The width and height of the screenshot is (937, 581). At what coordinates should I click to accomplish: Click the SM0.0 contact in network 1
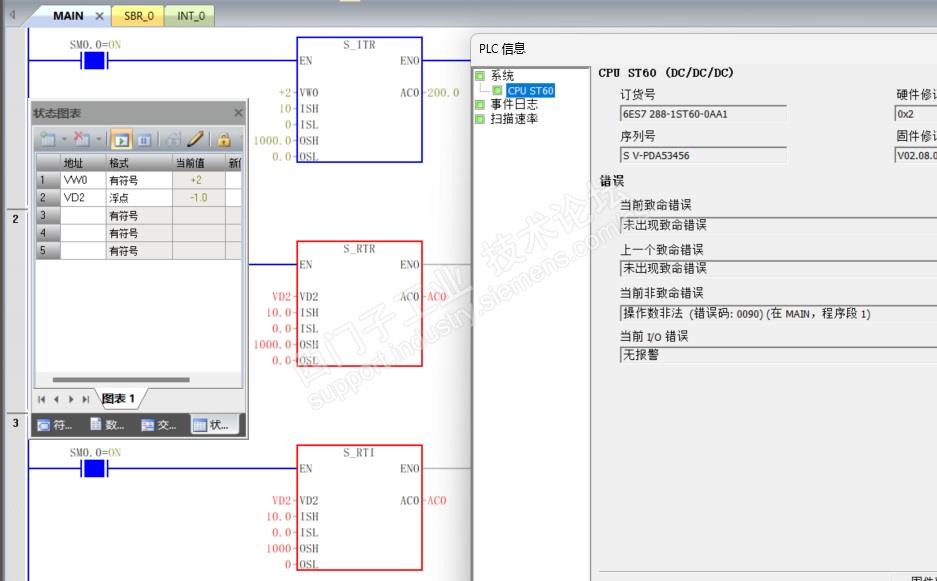94,60
